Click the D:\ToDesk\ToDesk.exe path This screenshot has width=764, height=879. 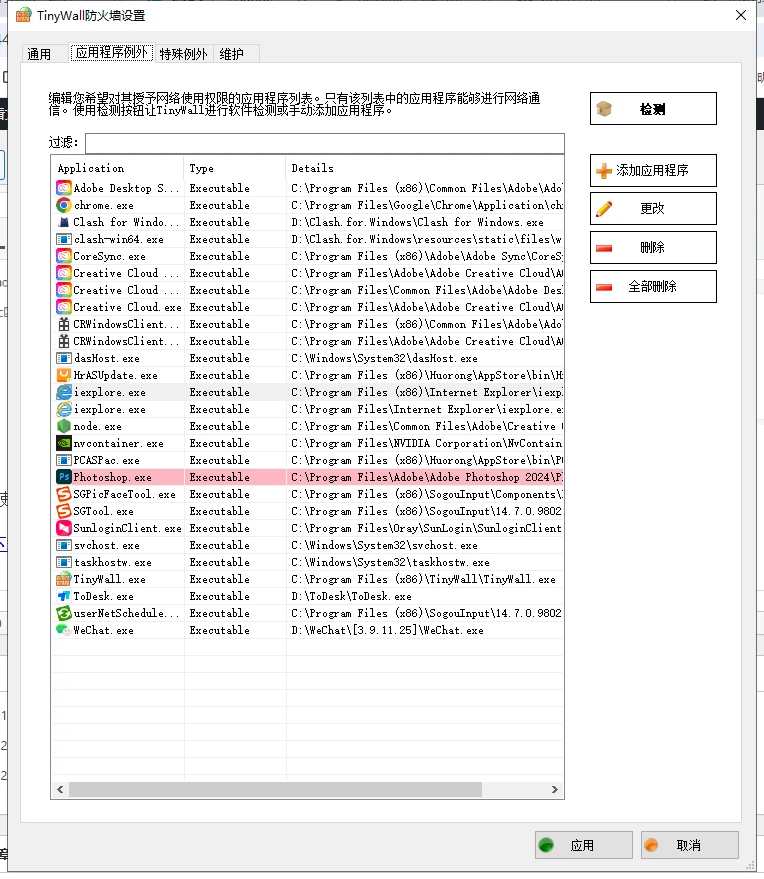click(351, 596)
